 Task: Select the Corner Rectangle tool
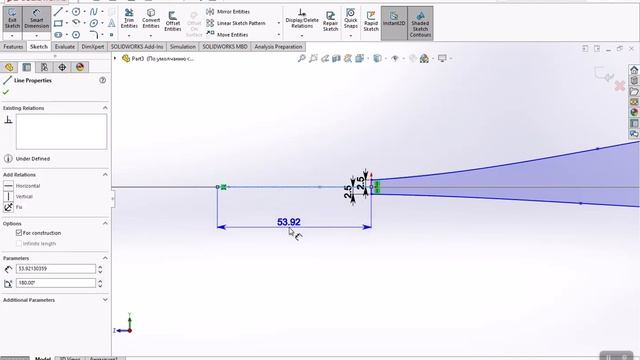(x=58, y=23)
